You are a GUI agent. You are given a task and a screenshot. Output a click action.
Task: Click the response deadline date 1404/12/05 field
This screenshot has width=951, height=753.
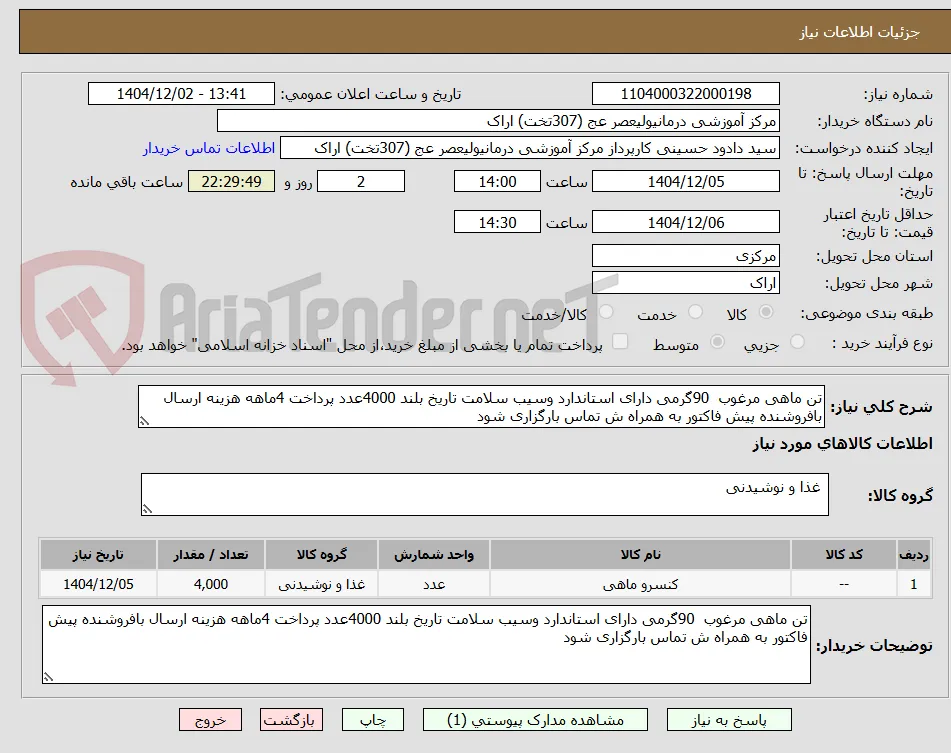point(685,181)
